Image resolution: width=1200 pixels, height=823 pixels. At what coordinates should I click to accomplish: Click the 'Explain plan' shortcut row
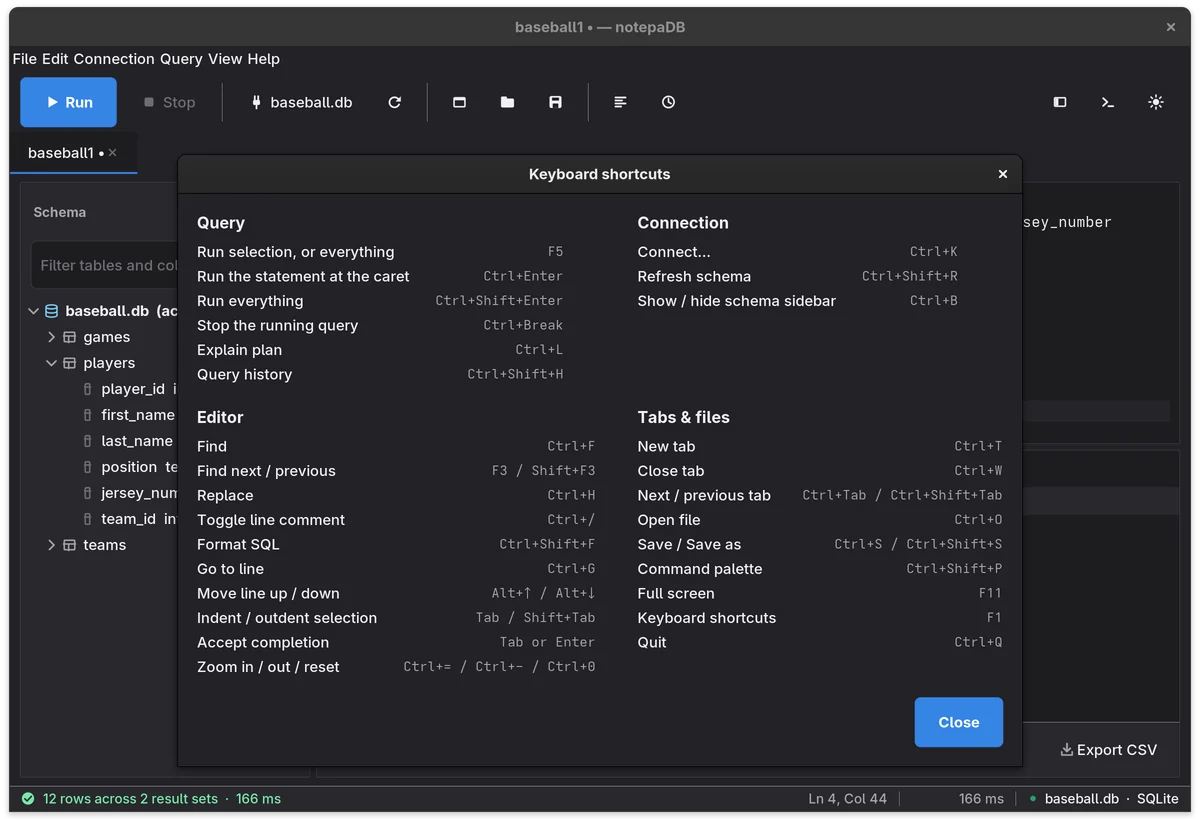(x=380, y=350)
